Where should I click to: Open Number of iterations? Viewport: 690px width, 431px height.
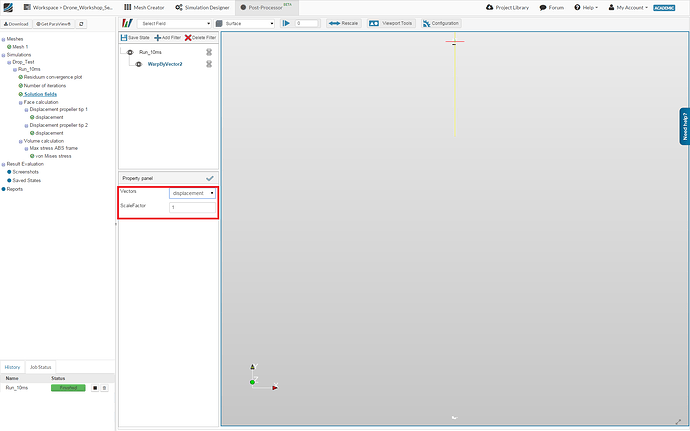[x=45, y=86]
